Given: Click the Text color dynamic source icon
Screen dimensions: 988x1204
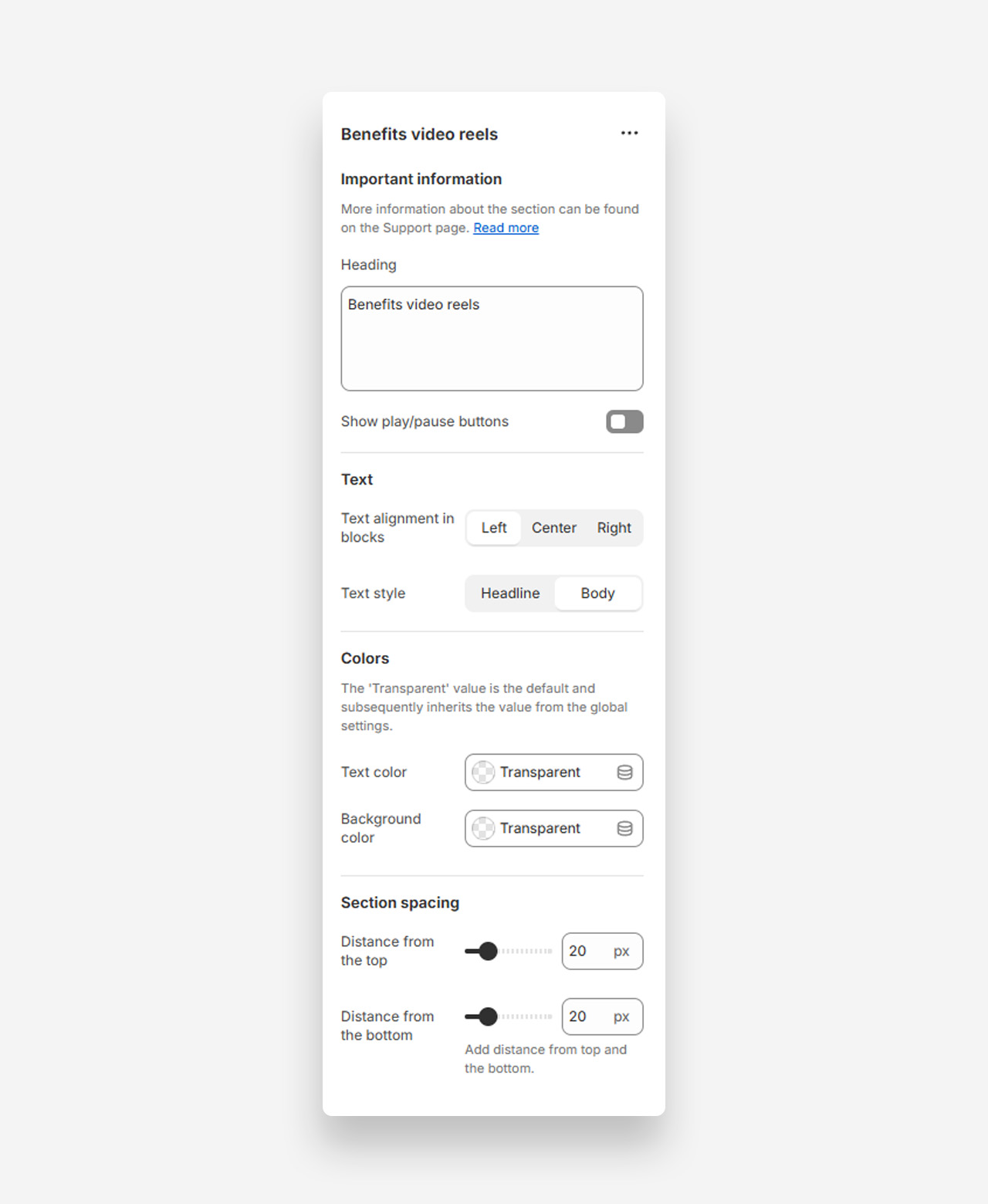Looking at the screenshot, I should 624,773.
